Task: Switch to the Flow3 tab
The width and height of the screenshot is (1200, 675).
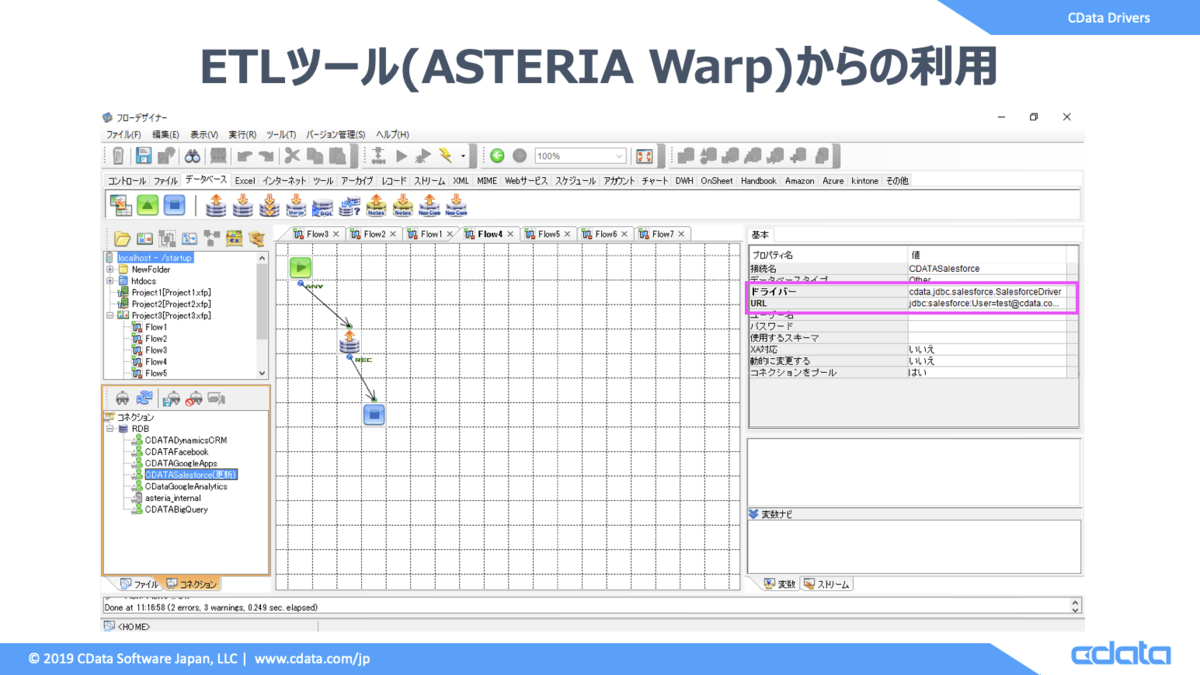Action: 317,234
